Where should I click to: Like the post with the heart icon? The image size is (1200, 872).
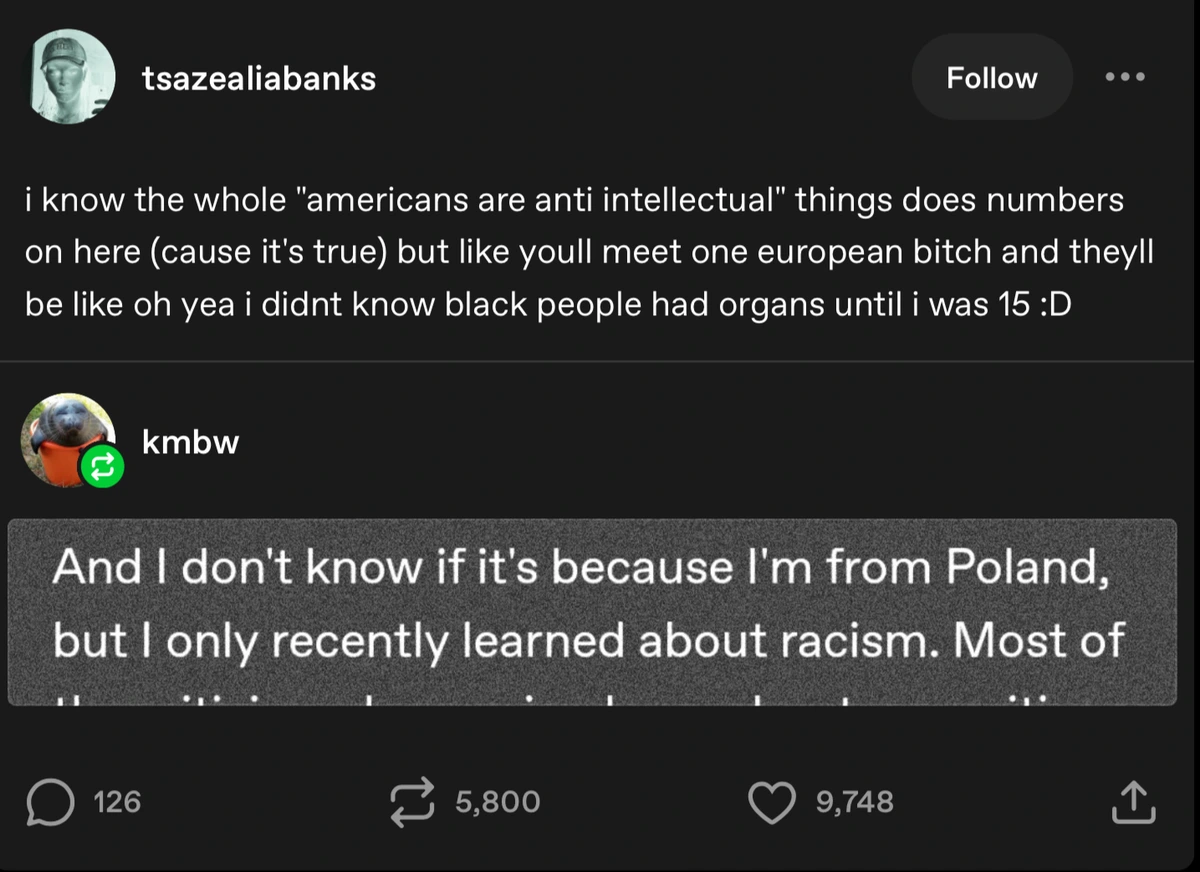pos(771,802)
